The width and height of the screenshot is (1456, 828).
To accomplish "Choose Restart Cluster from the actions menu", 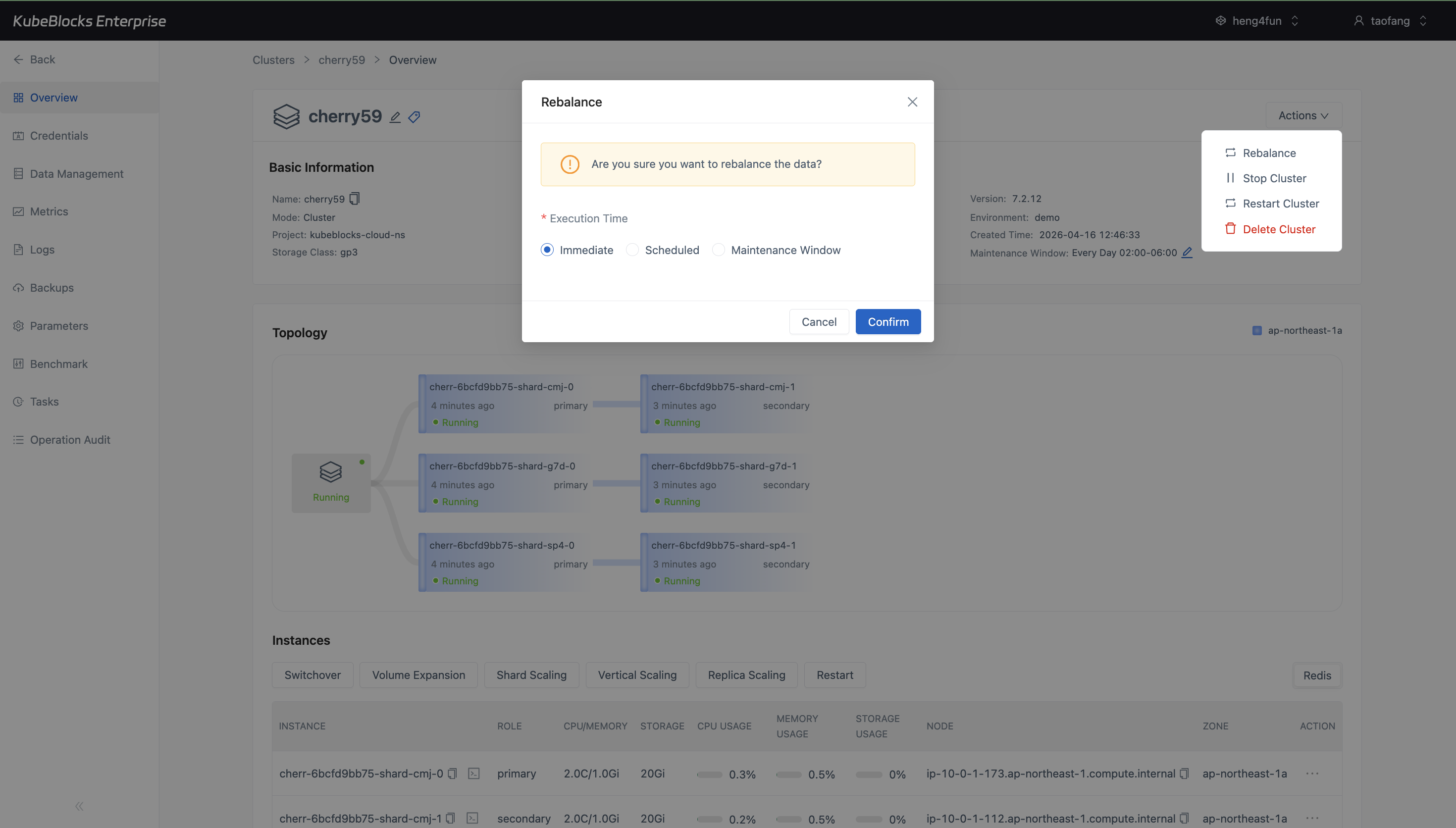I will [1271, 204].
